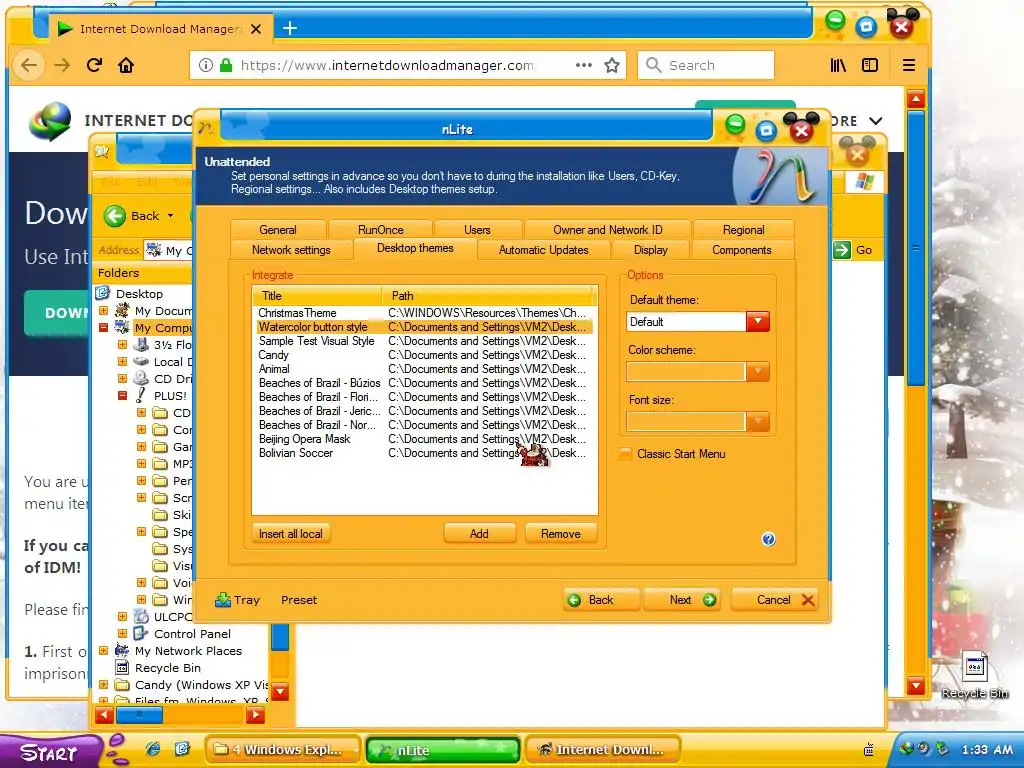Launch Internet Explorer from quick launch
This screenshot has height=768, width=1024.
point(153,748)
